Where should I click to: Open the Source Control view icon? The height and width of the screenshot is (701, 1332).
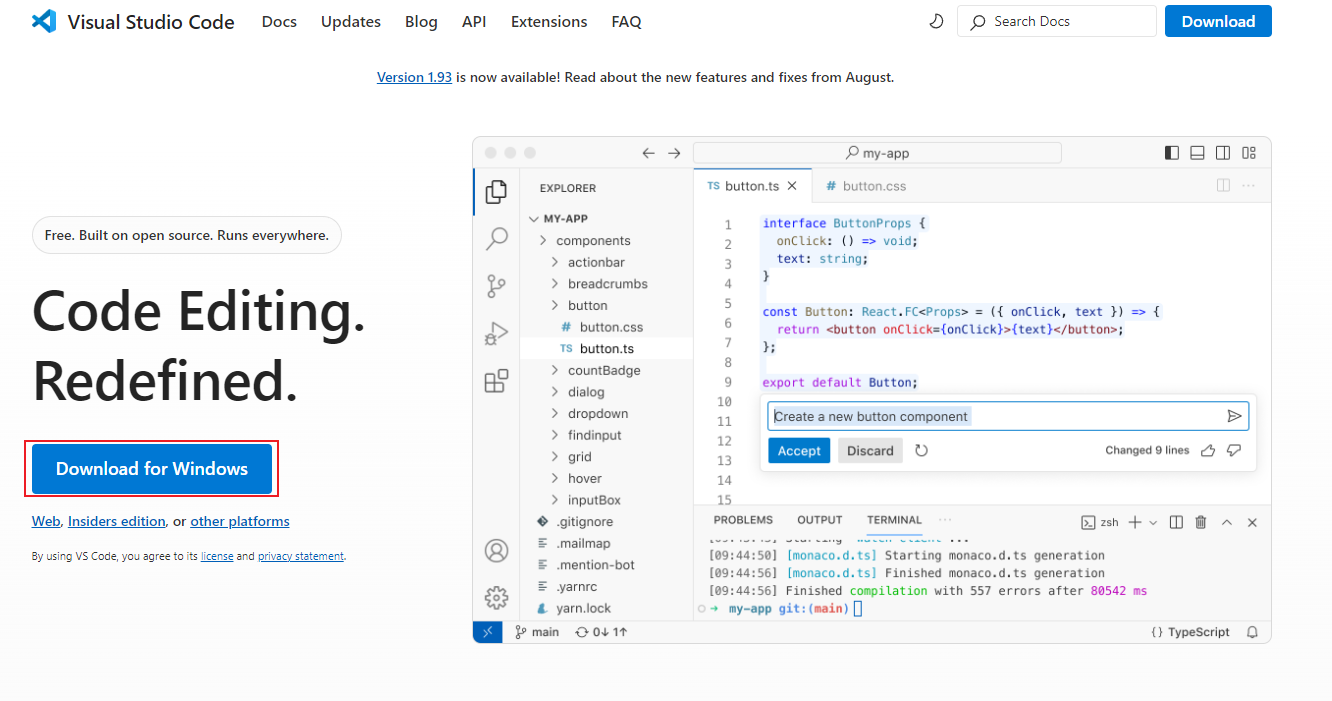[x=496, y=286]
